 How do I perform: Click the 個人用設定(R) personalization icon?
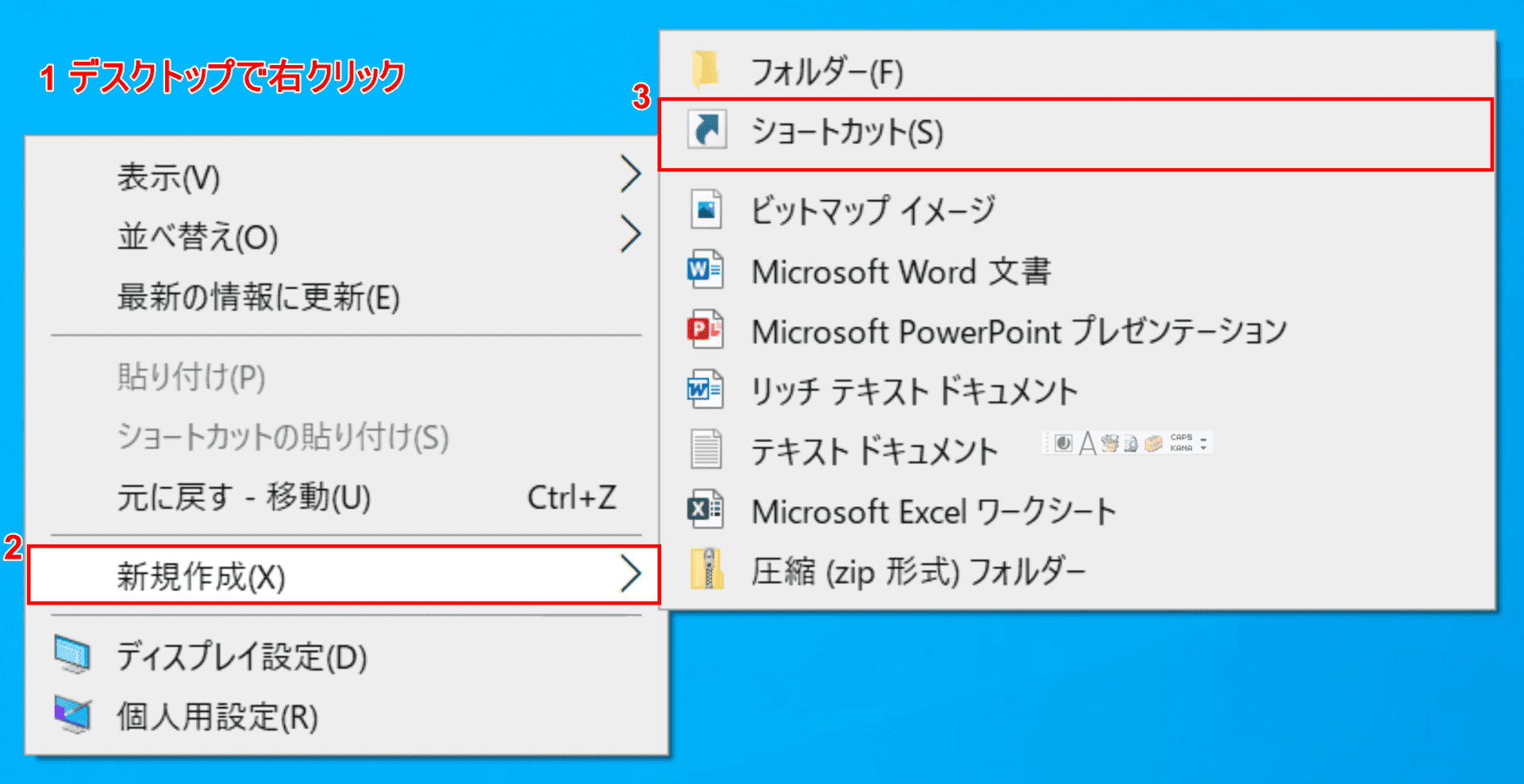(73, 715)
